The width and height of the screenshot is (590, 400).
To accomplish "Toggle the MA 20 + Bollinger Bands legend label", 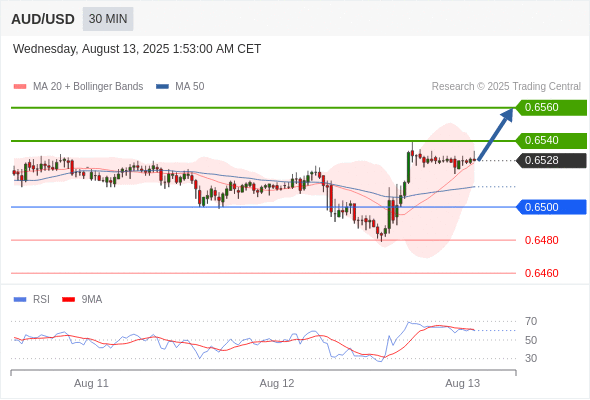I will (x=88, y=87).
